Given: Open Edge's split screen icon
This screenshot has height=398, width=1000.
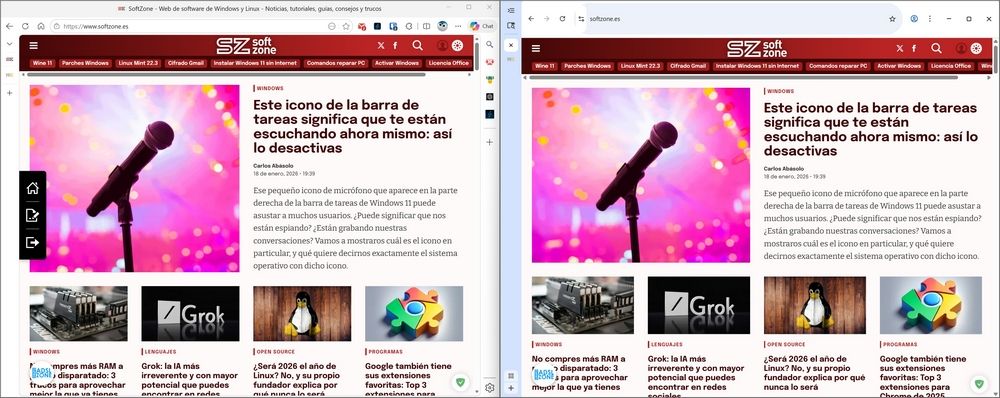Looking at the screenshot, I should [427, 26].
